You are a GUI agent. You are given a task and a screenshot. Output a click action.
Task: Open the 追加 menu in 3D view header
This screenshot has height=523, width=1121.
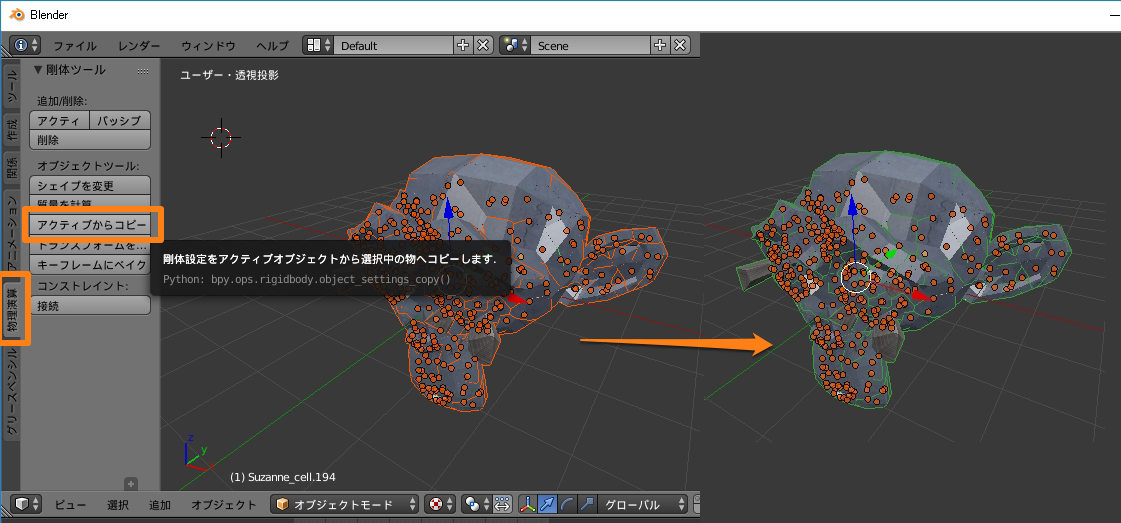click(159, 504)
